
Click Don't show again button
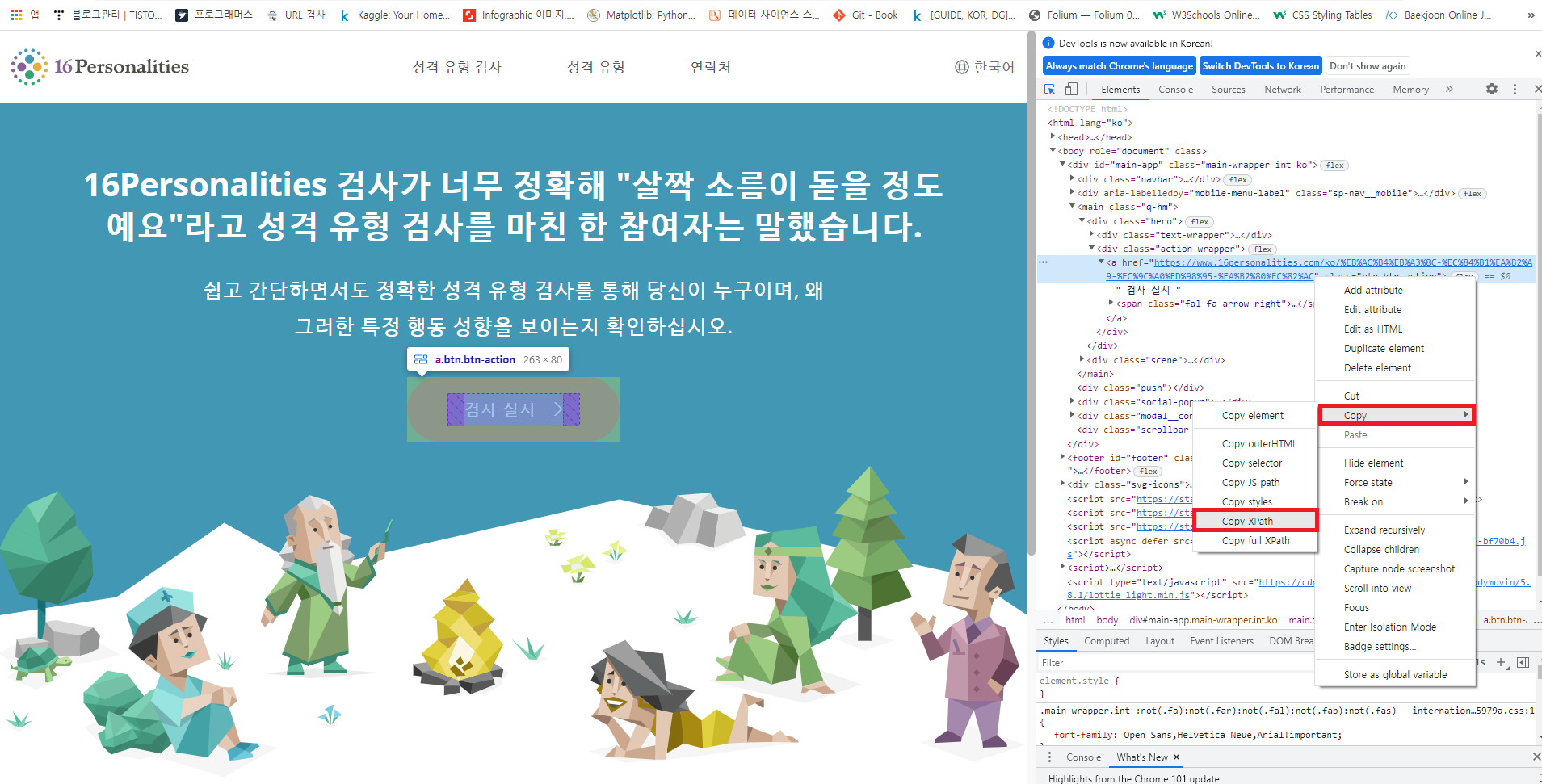tap(1368, 66)
